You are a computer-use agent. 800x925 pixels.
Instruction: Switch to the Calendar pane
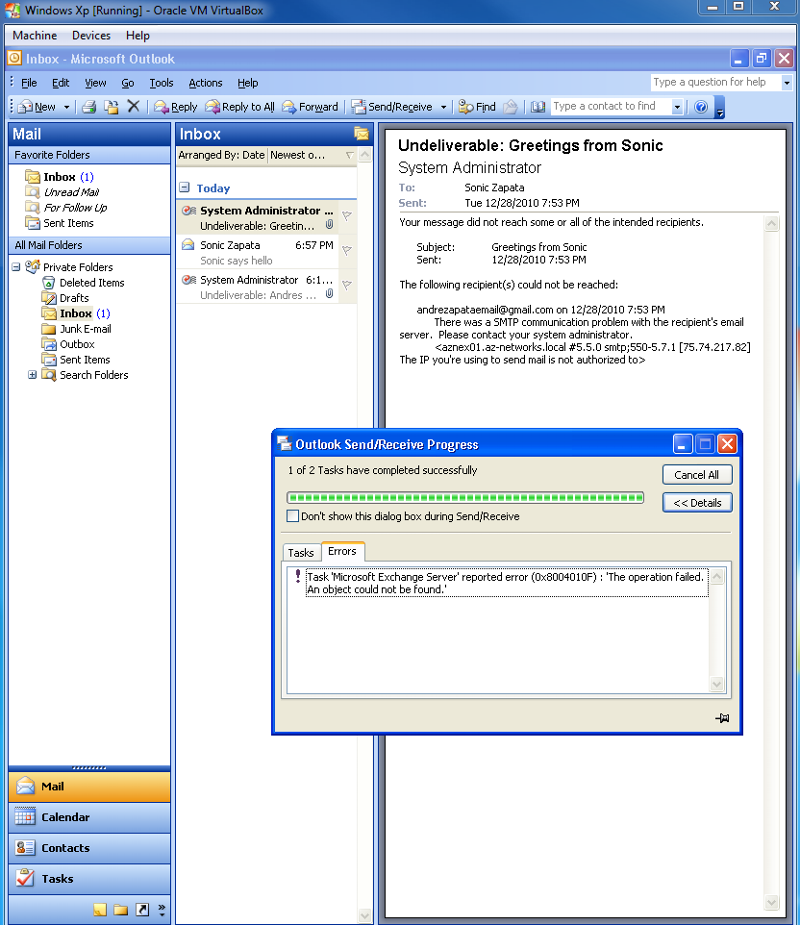(90, 817)
